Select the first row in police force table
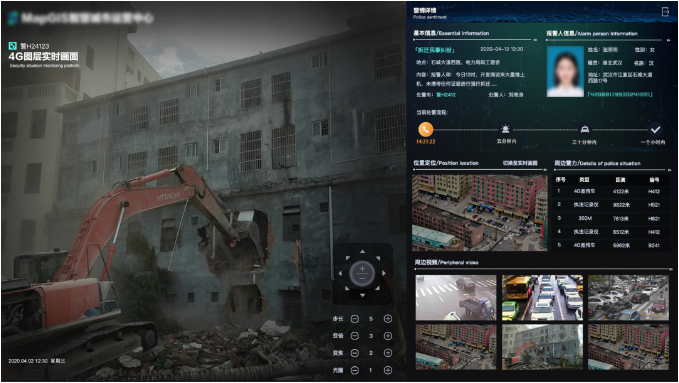679x383 pixels. coord(611,191)
